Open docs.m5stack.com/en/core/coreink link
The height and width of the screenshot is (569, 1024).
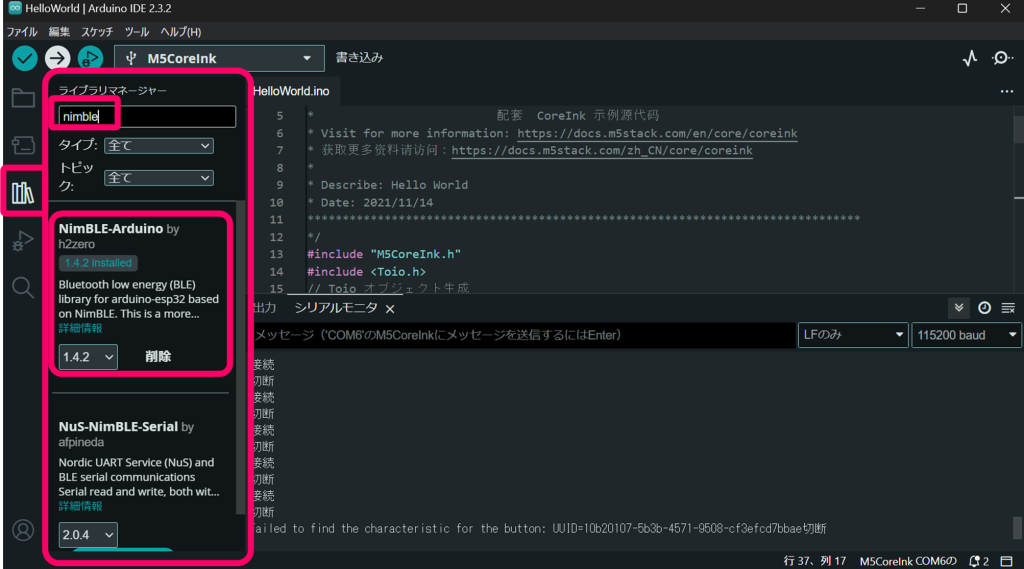(657, 133)
